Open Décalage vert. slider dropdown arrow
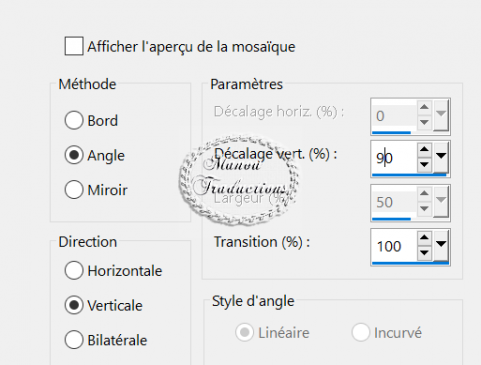The width and height of the screenshot is (481, 365). [441, 156]
